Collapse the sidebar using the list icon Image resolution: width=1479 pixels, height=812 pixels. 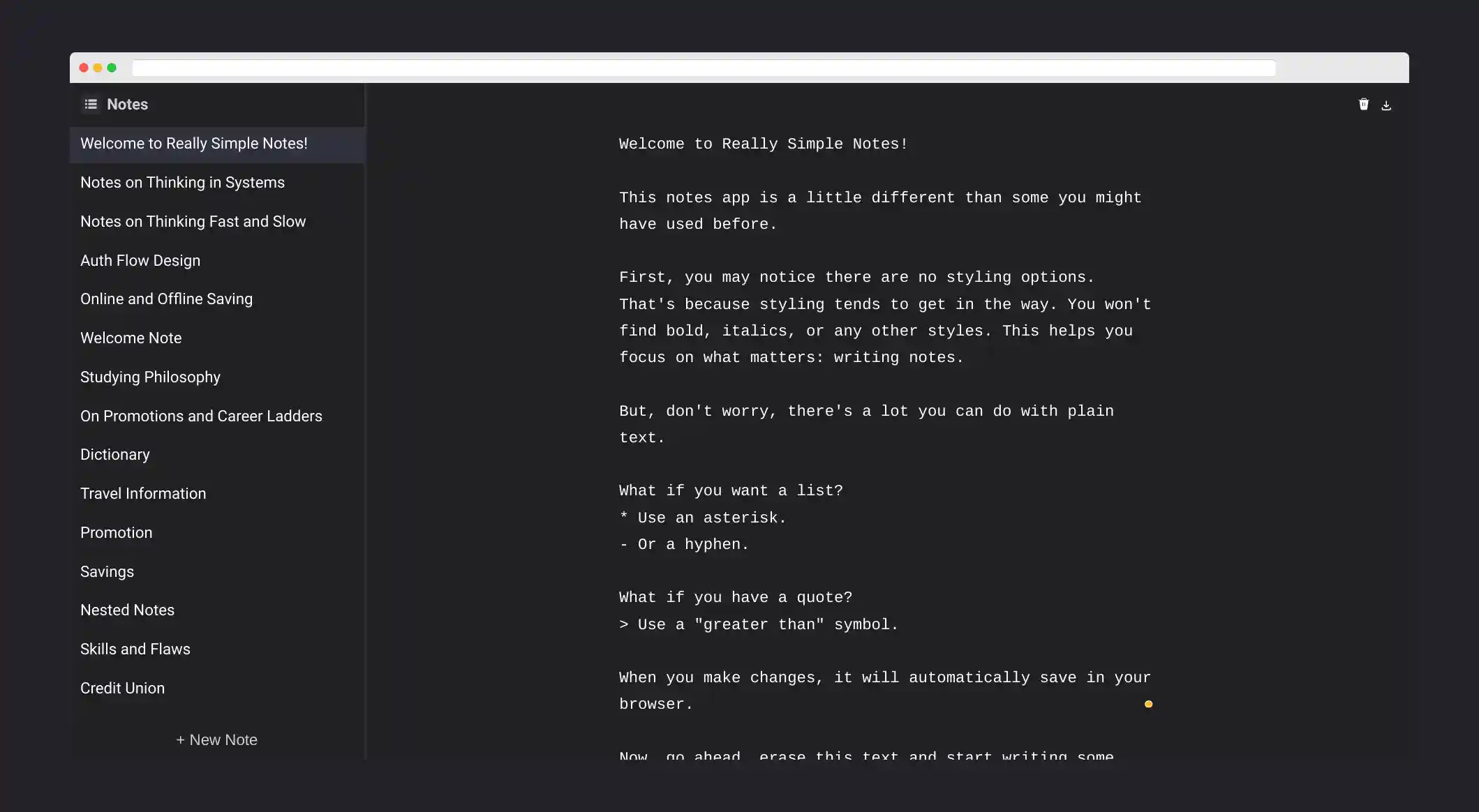pyautogui.click(x=91, y=104)
